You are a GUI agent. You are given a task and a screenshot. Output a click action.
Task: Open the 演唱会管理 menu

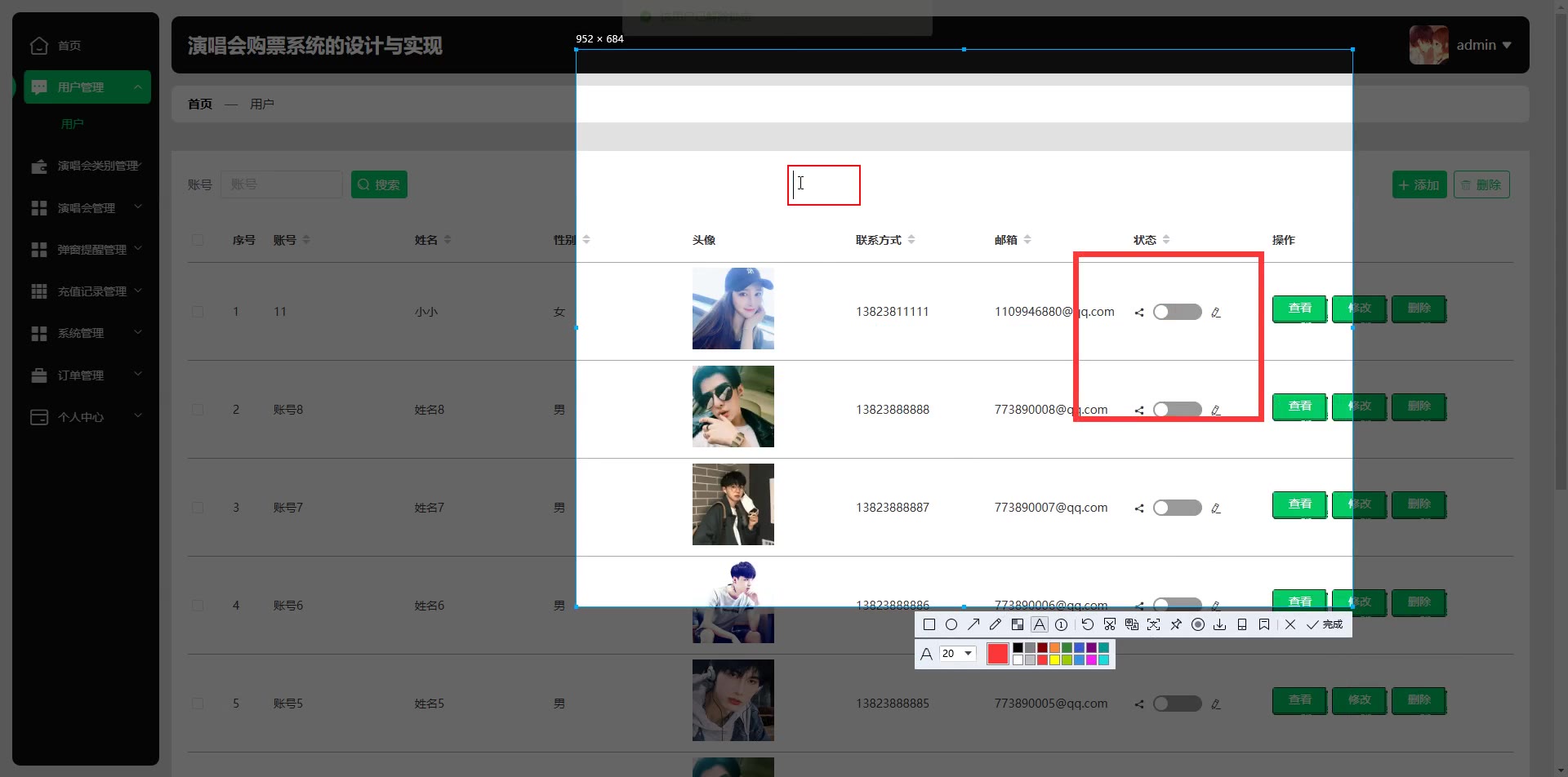pyautogui.click(x=87, y=208)
